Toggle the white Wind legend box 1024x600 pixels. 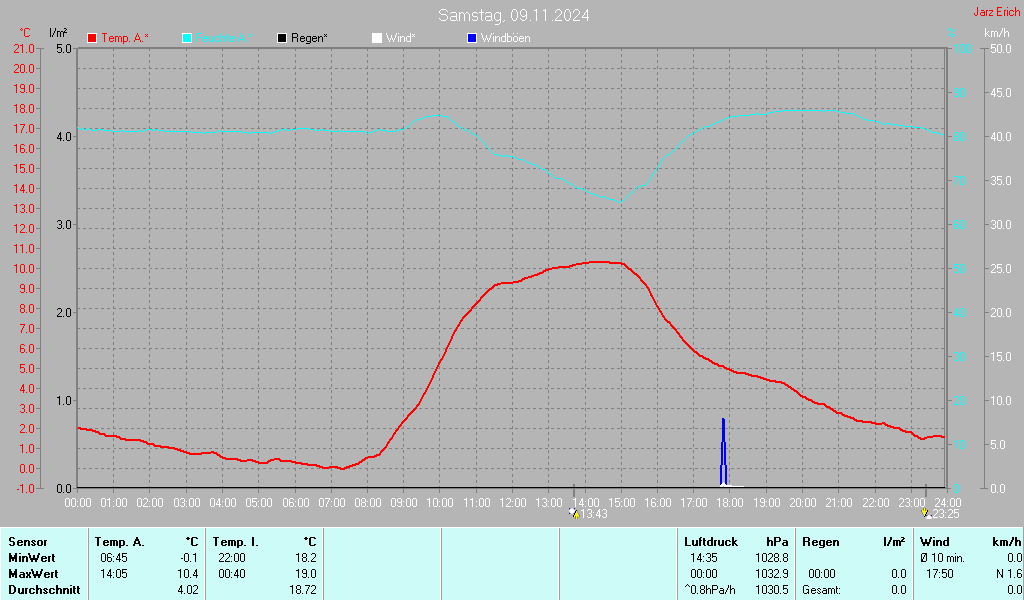point(376,38)
